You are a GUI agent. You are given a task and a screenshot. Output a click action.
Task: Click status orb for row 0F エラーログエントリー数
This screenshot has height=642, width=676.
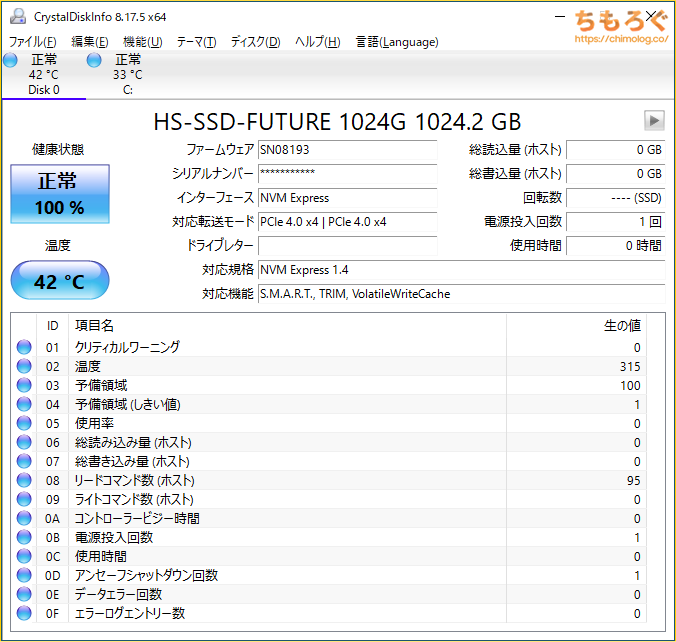point(24,613)
